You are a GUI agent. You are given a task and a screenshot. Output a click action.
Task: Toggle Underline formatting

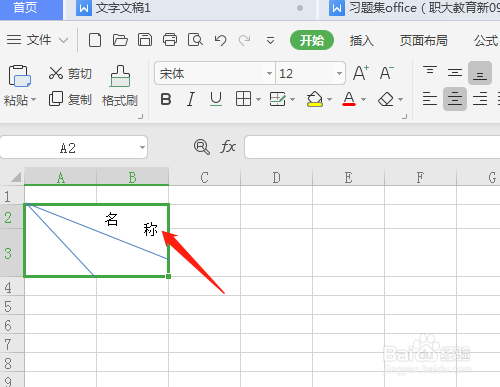[x=216, y=99]
